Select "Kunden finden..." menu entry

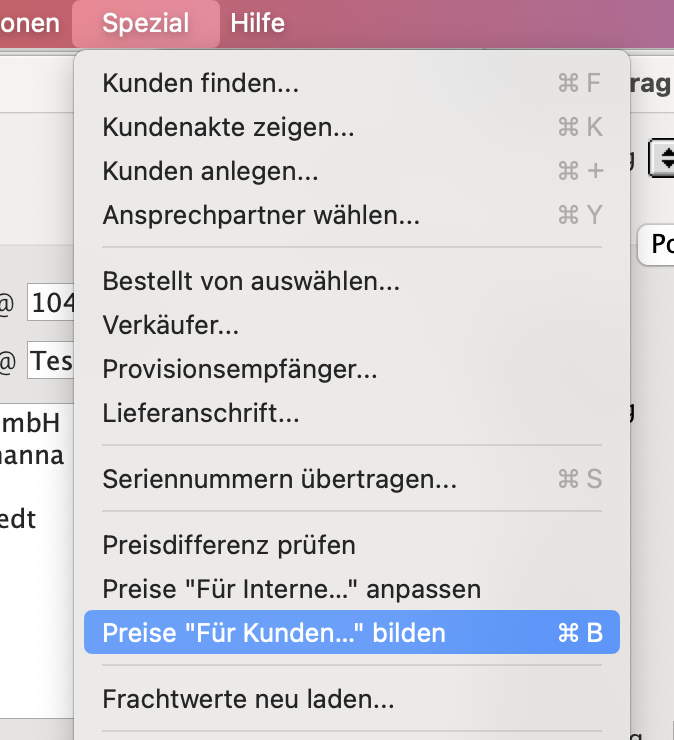pyautogui.click(x=200, y=84)
